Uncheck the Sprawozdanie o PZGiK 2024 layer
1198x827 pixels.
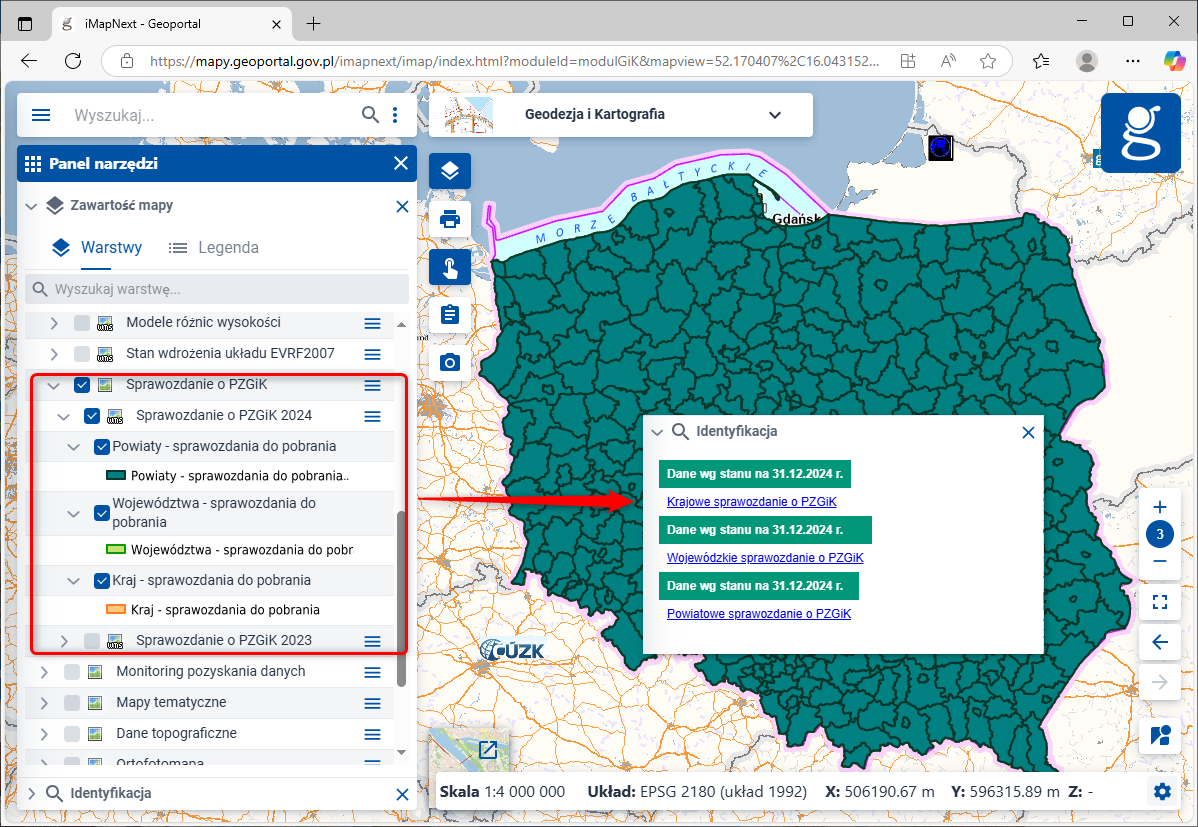coord(93,416)
